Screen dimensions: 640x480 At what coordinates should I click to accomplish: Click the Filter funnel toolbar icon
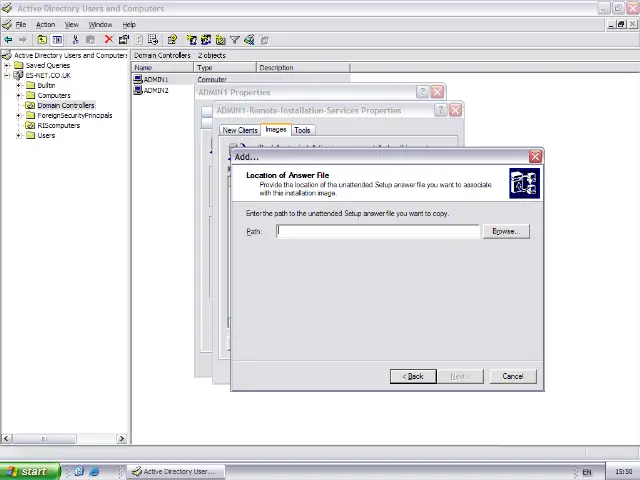click(x=235, y=40)
